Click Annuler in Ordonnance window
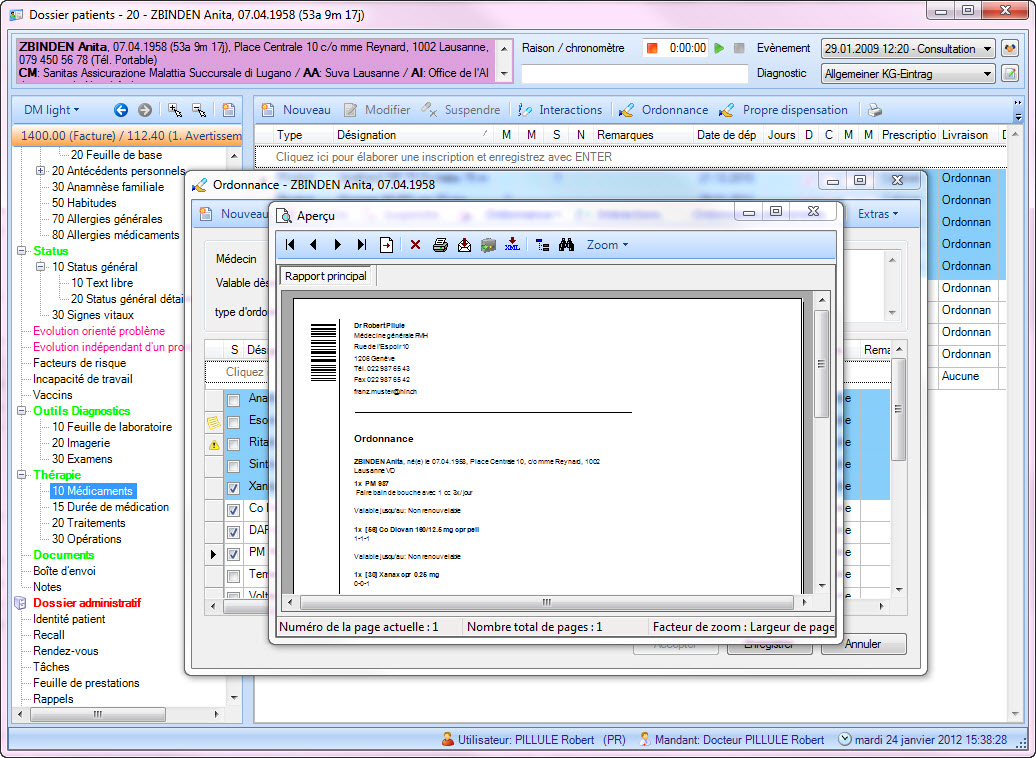The height and width of the screenshot is (758, 1036). coord(863,644)
